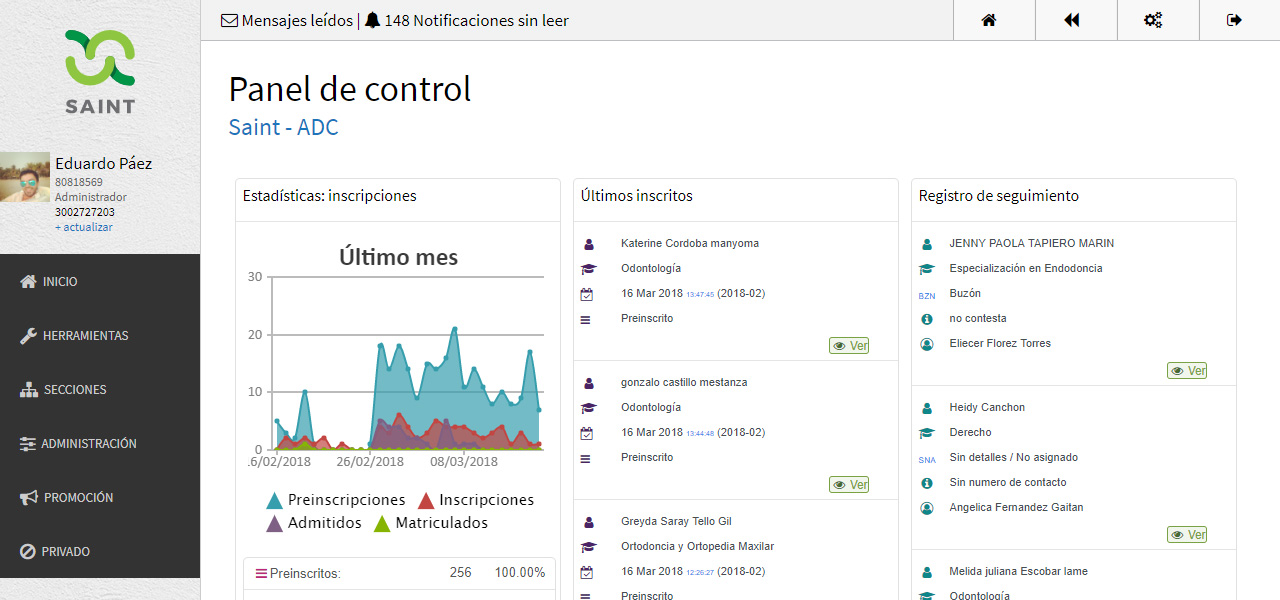Image resolution: width=1280 pixels, height=600 pixels.
Task: Click info icon beside "no contesta"
Action: [x=926, y=319]
